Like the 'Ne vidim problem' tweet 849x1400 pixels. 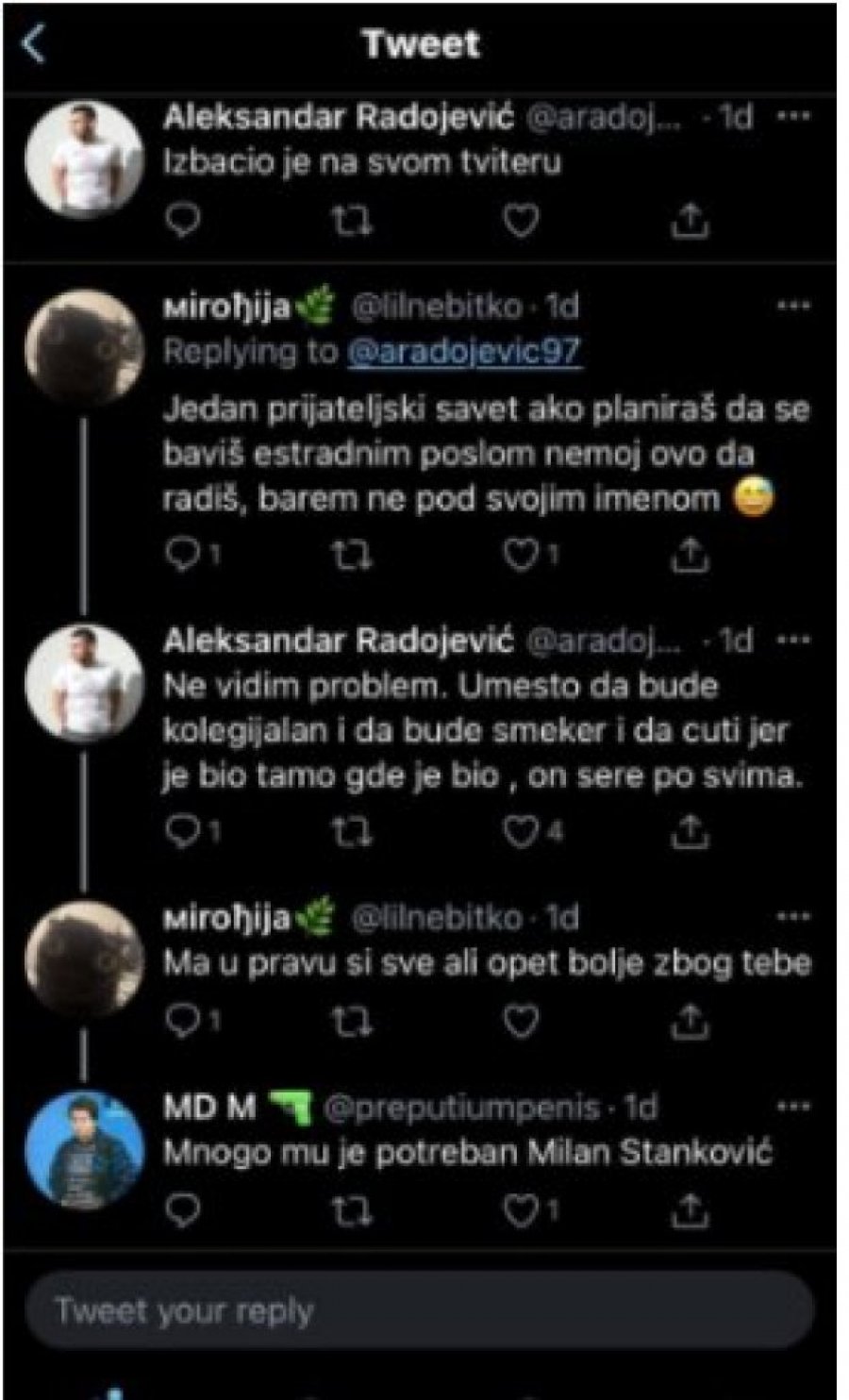[x=520, y=830]
